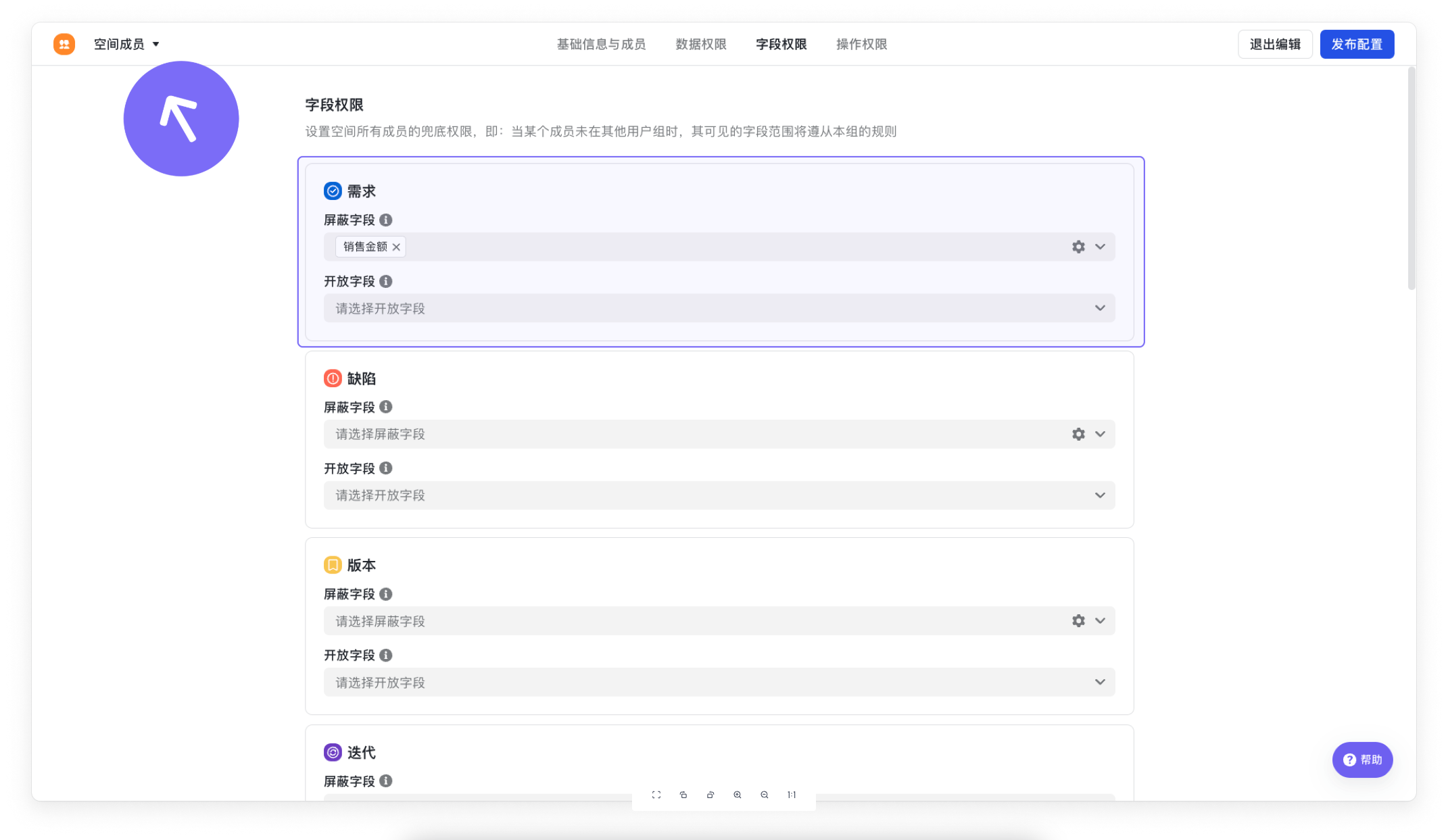Viewport: 1448px width, 840px height.
Task: Open the 操作权限 tab
Action: [861, 44]
